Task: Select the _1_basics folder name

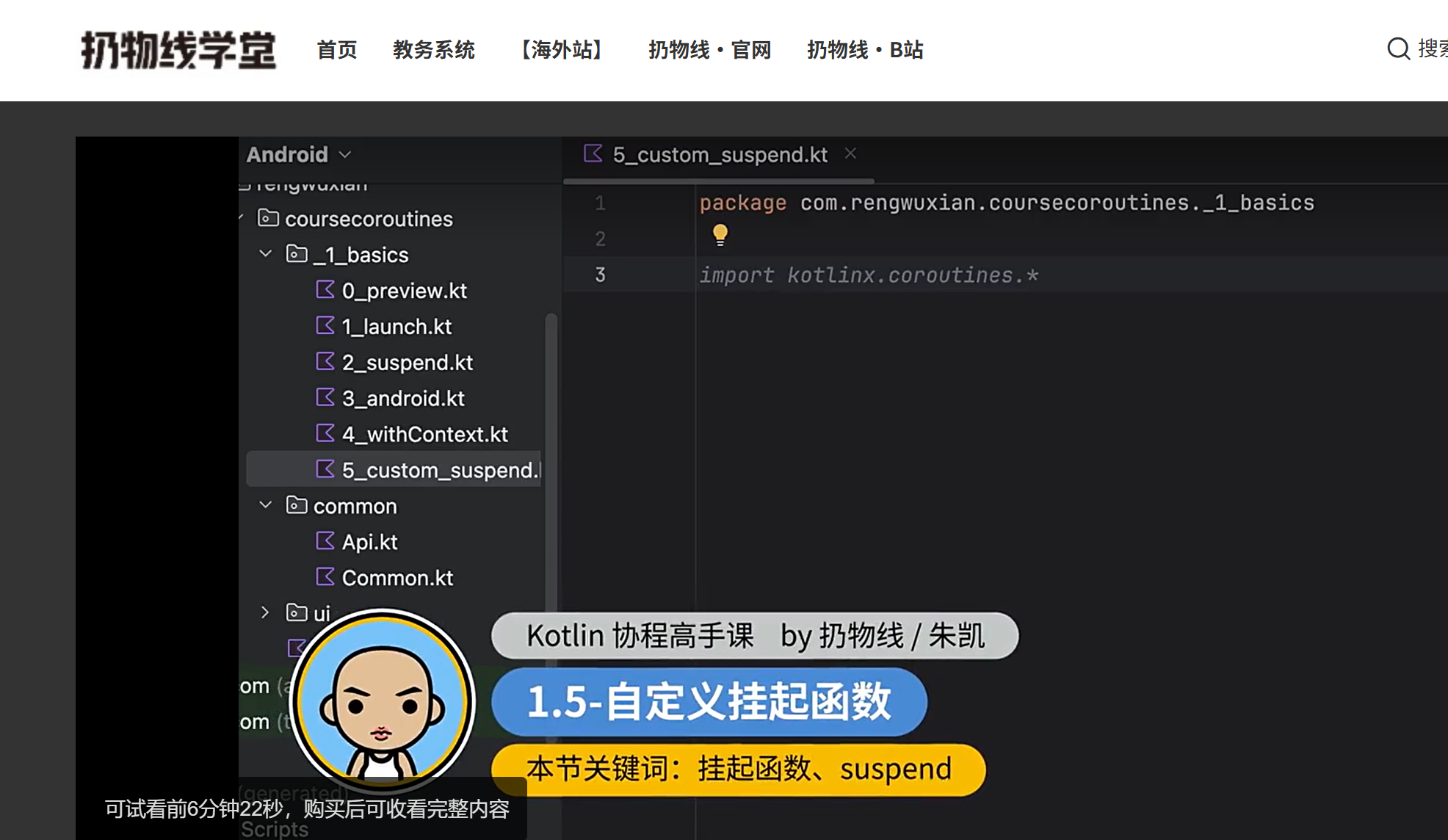Action: coord(361,255)
